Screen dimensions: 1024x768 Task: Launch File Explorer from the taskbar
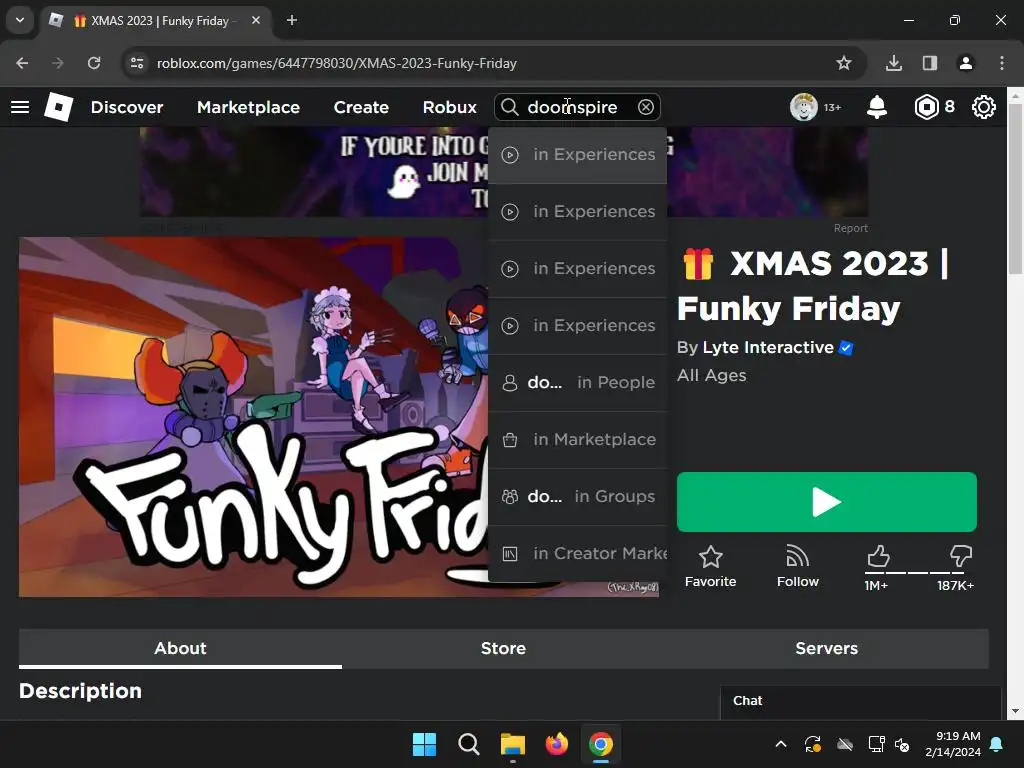click(513, 744)
